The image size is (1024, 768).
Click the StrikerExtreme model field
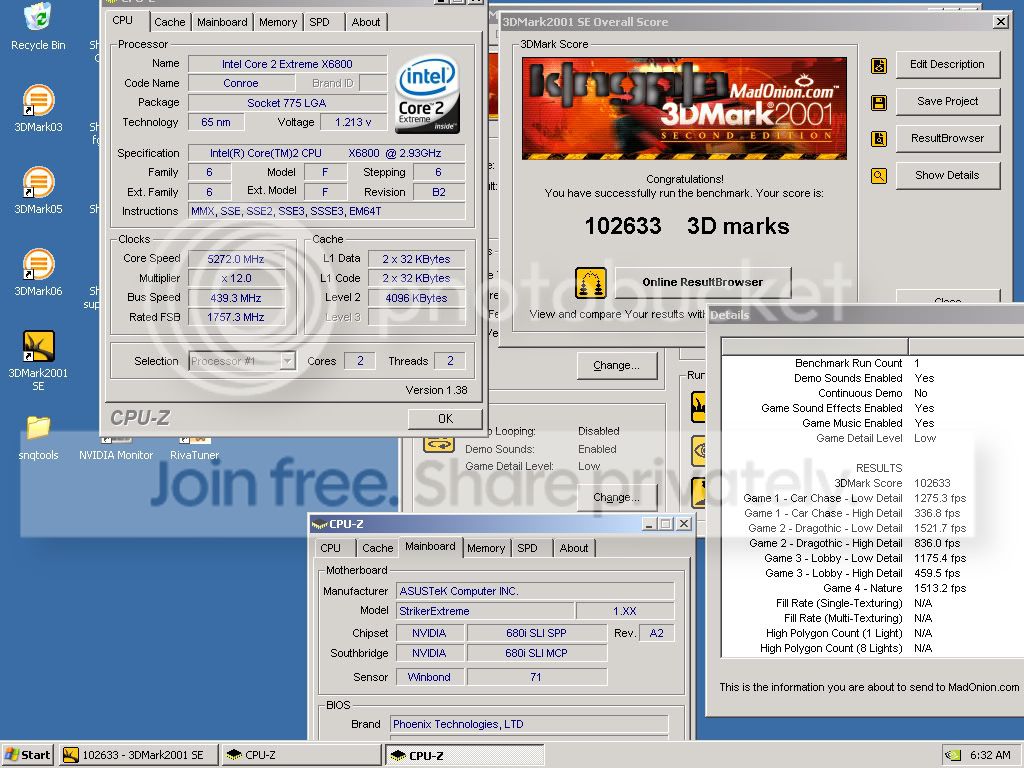click(486, 611)
